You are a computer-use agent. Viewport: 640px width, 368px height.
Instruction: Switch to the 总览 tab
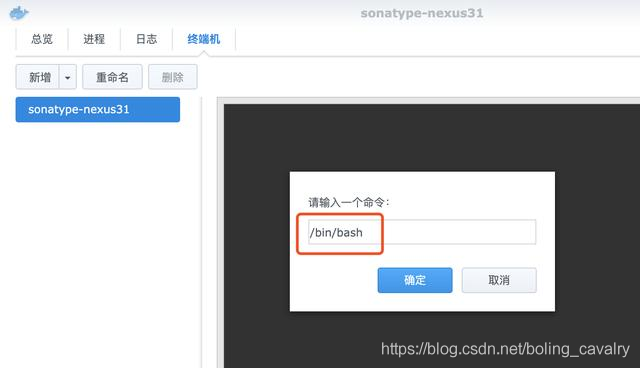point(42,39)
